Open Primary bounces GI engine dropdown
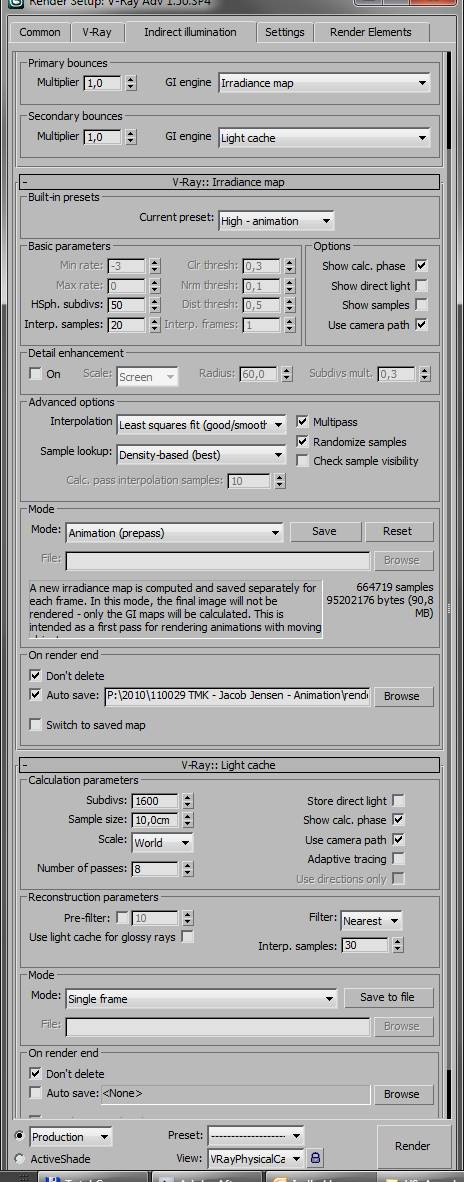This screenshot has height=1182, width=464. point(324,83)
